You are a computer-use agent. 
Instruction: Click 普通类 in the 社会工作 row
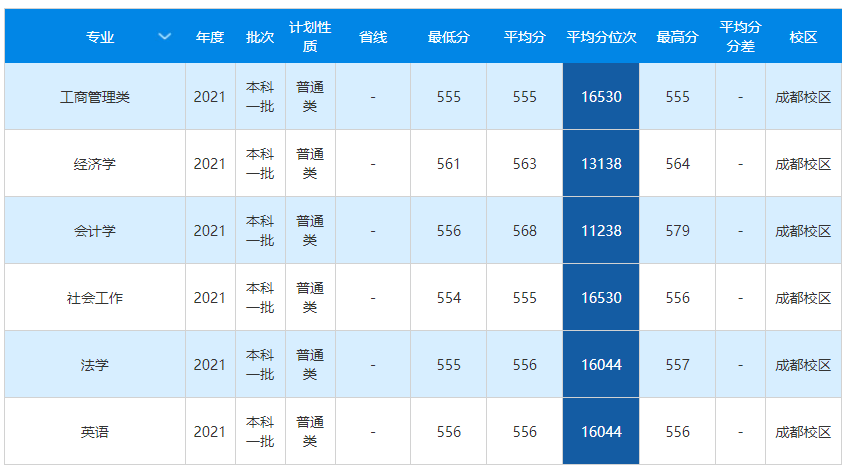click(310, 298)
